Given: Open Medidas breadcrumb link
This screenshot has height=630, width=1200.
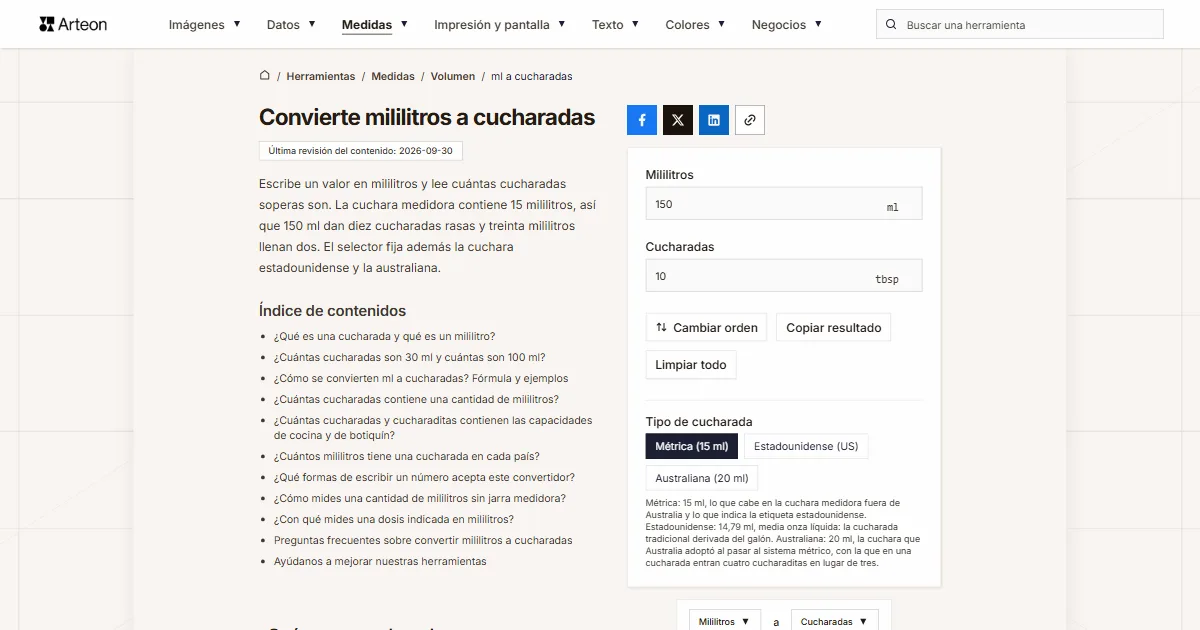Looking at the screenshot, I should point(393,76).
